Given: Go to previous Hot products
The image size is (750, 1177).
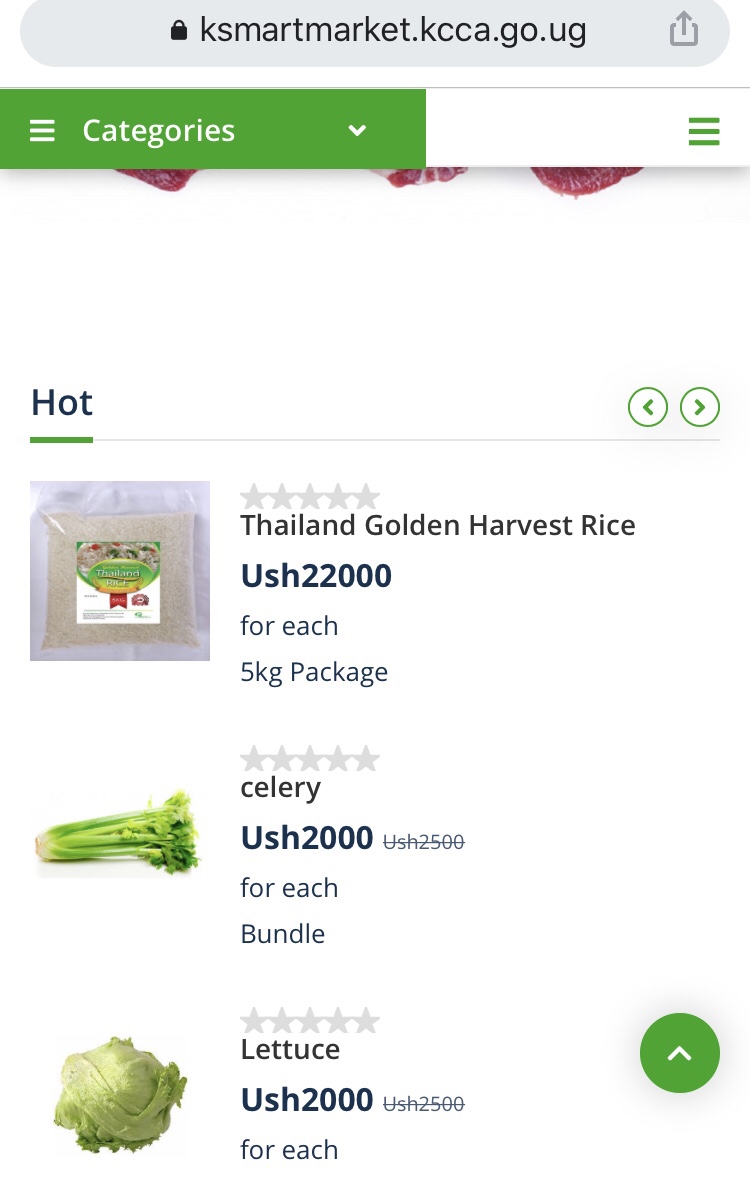Looking at the screenshot, I should click(648, 407).
